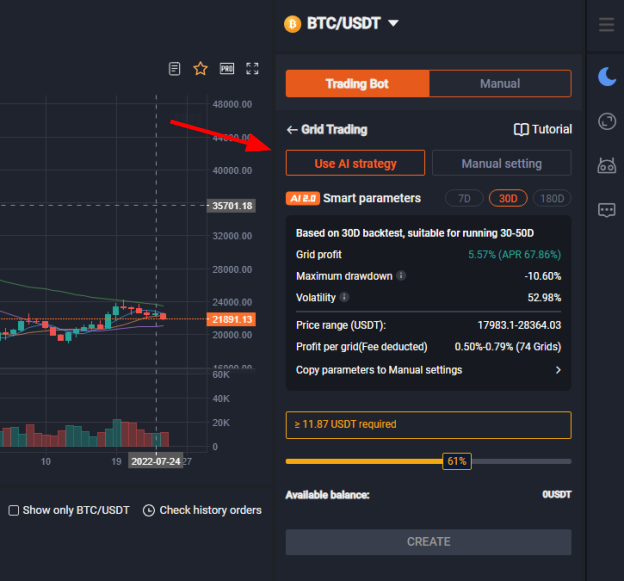Click the USDT required input field
The image size is (624, 581).
[428, 424]
